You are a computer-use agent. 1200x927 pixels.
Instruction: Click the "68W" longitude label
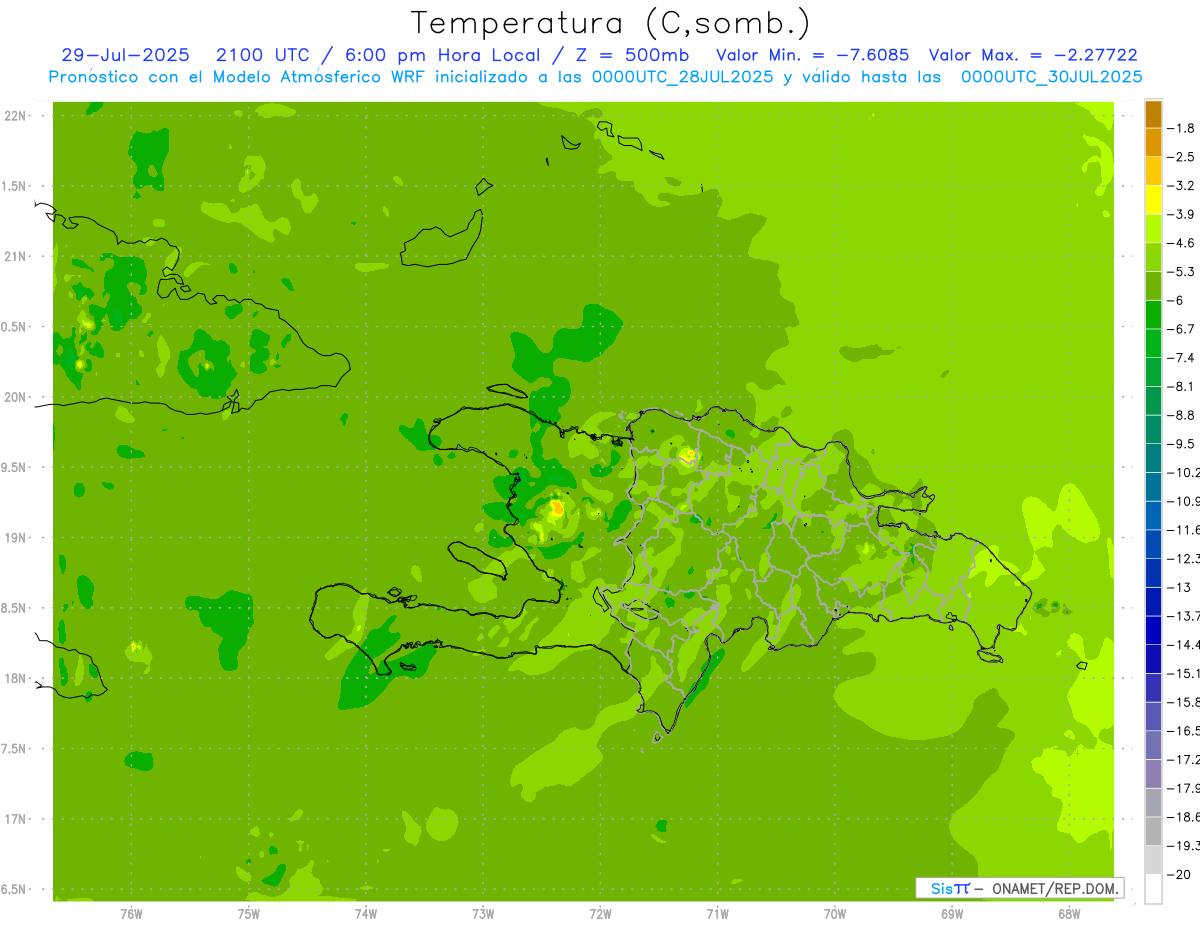pos(1069,914)
